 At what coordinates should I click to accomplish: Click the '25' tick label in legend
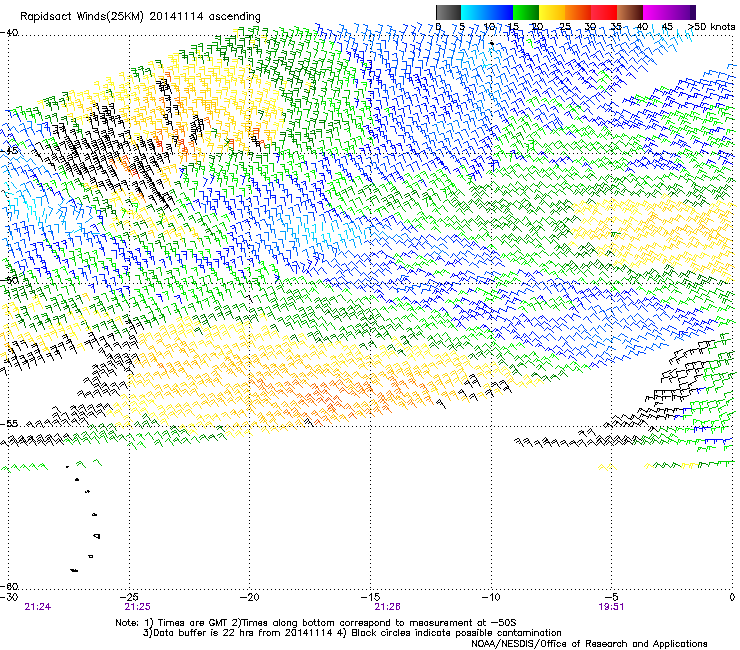click(x=565, y=27)
